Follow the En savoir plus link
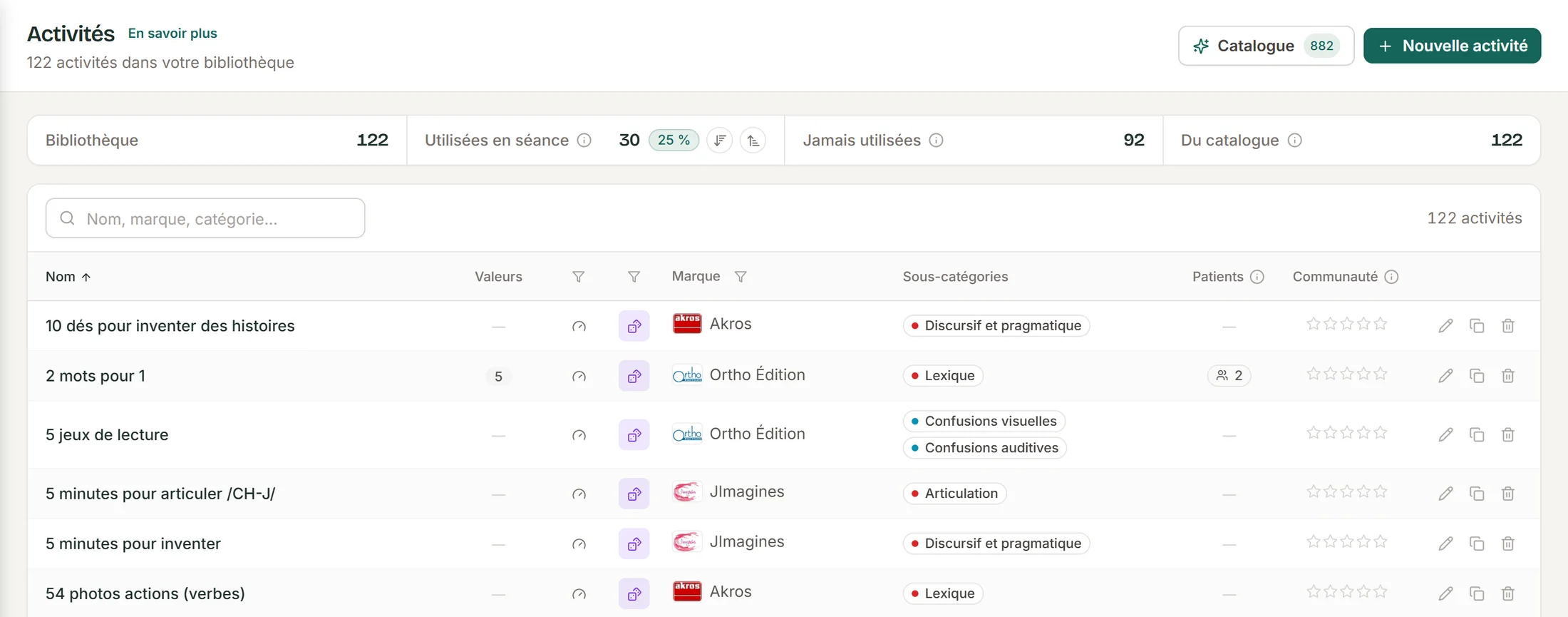 [x=172, y=33]
